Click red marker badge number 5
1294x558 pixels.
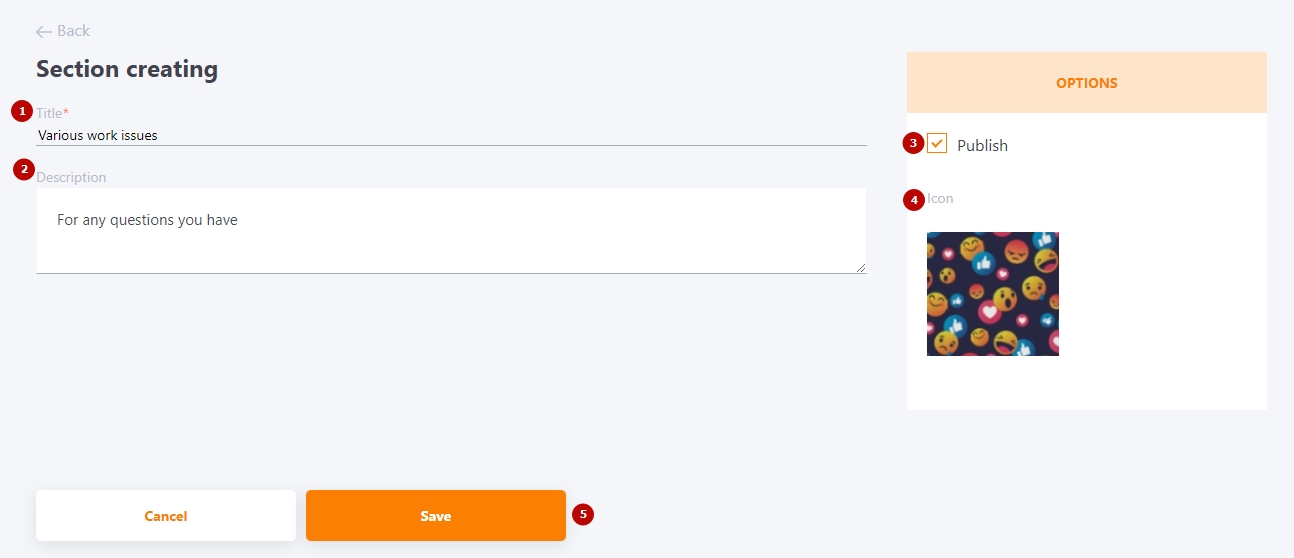click(583, 514)
